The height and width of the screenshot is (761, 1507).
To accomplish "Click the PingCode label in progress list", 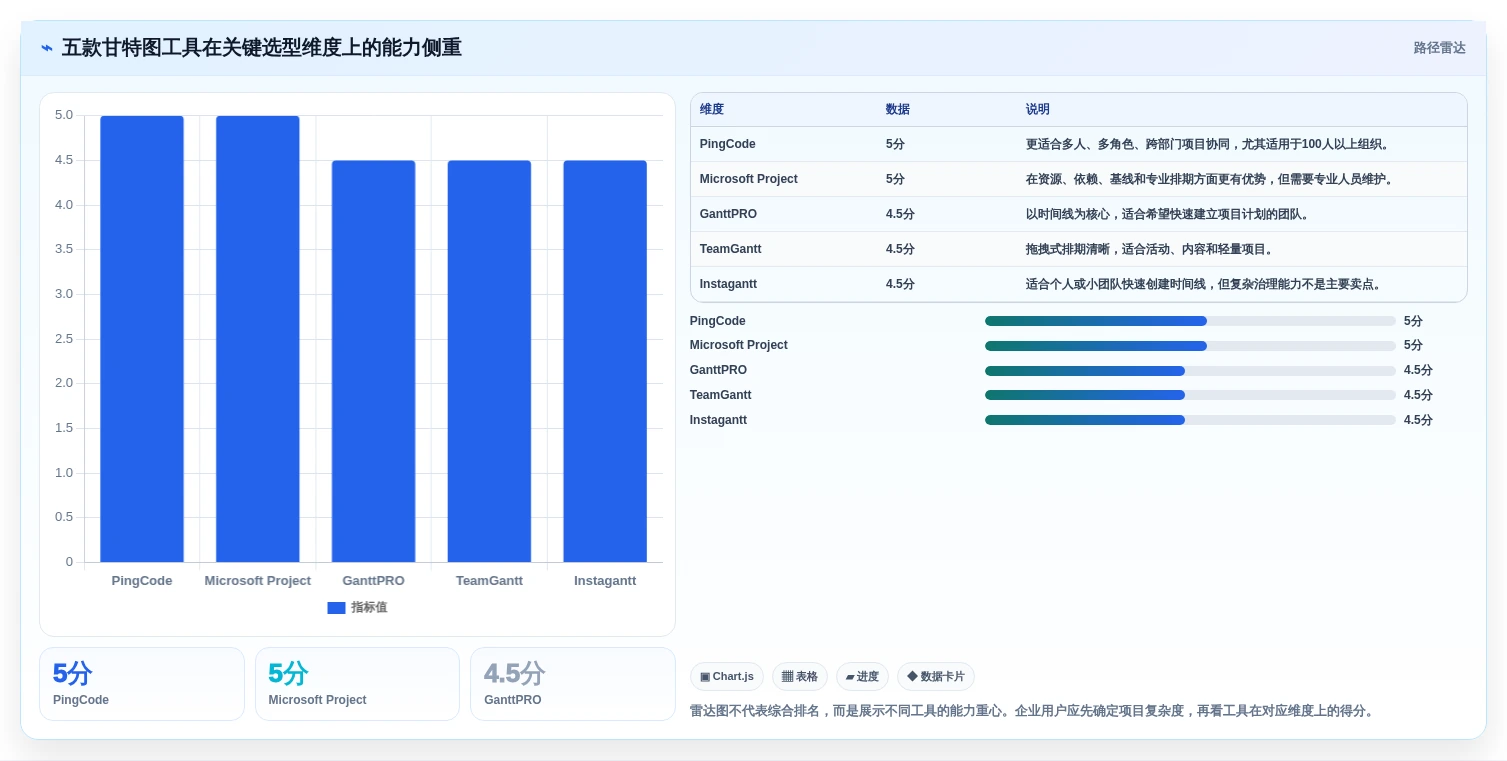I will coord(718,321).
